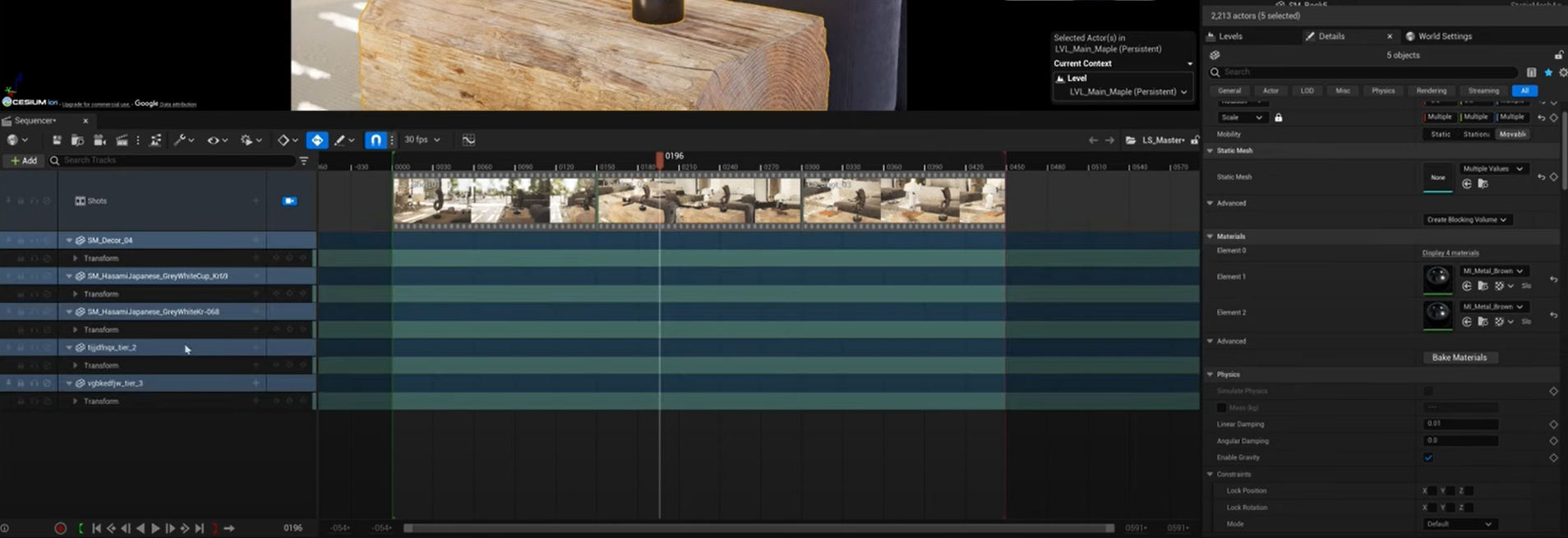Select the LOD filter in Details

(1307, 91)
